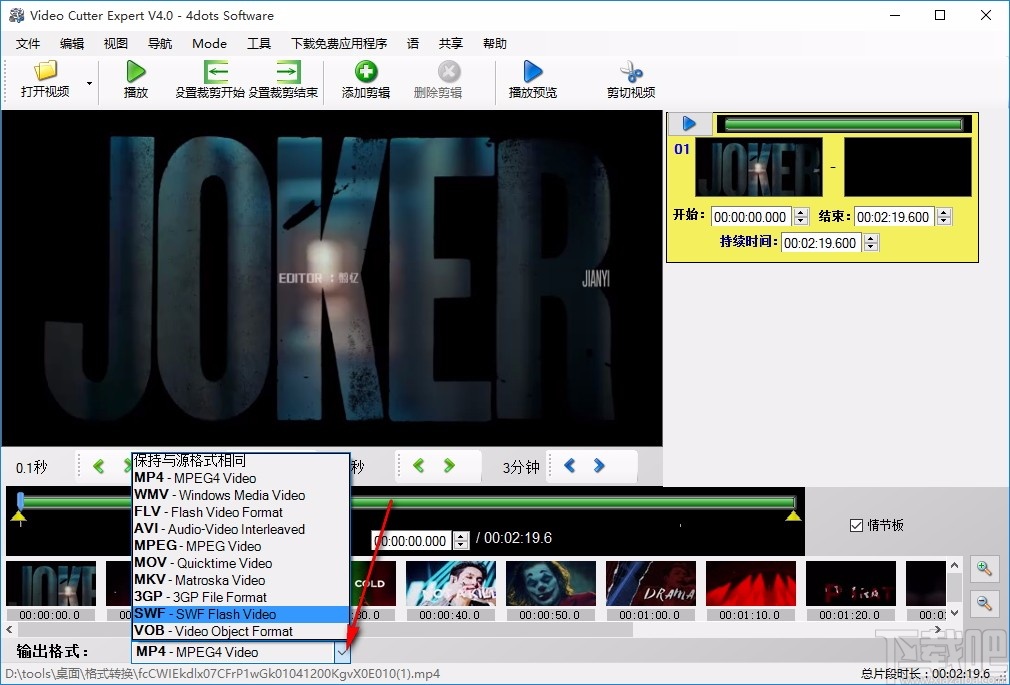Image resolution: width=1010 pixels, height=685 pixels.
Task: Click the blue play toggle above the clip list
Action: [x=690, y=123]
